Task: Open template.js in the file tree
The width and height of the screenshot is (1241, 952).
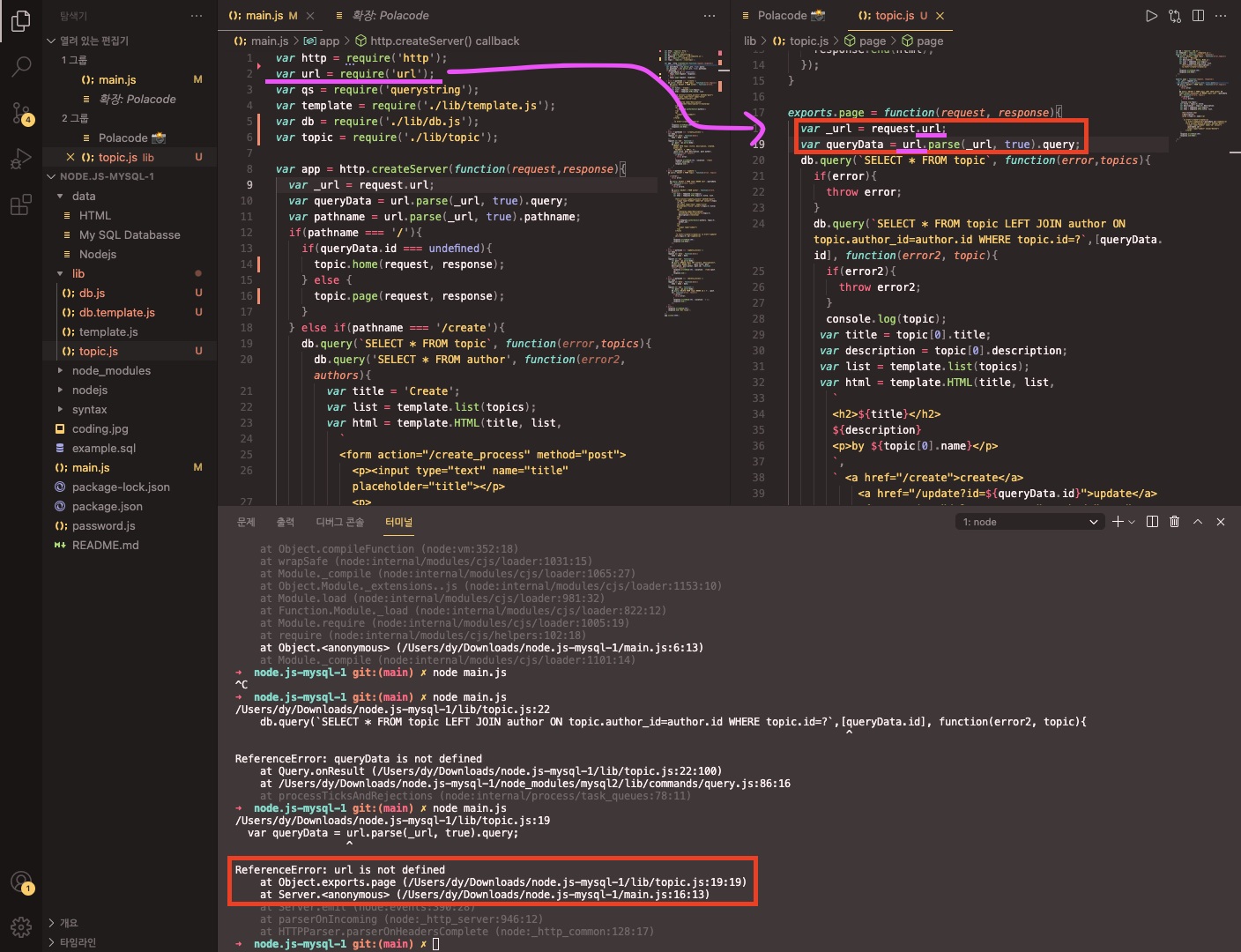Action: [130, 331]
